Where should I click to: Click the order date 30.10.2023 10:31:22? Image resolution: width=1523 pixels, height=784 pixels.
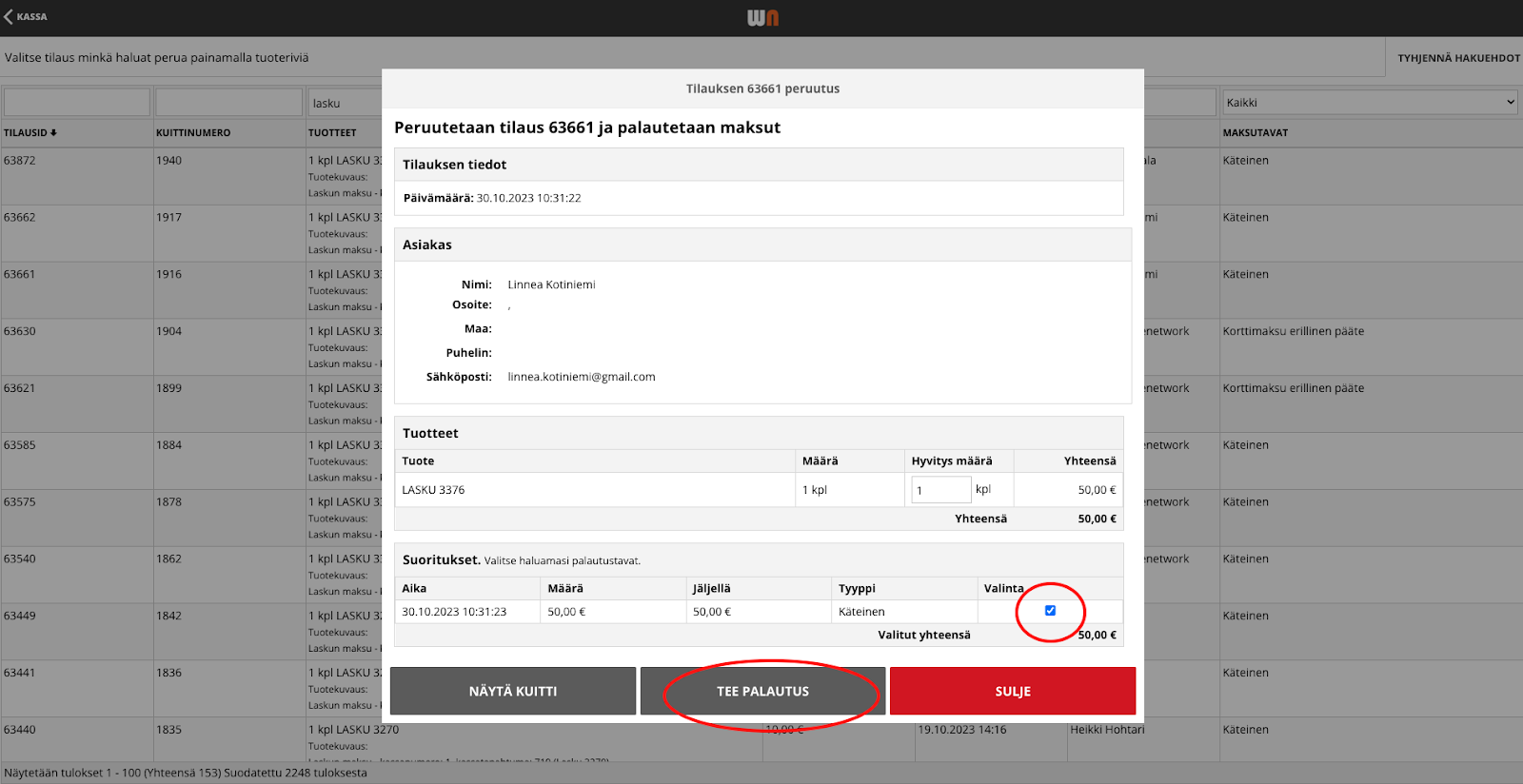tap(528, 199)
